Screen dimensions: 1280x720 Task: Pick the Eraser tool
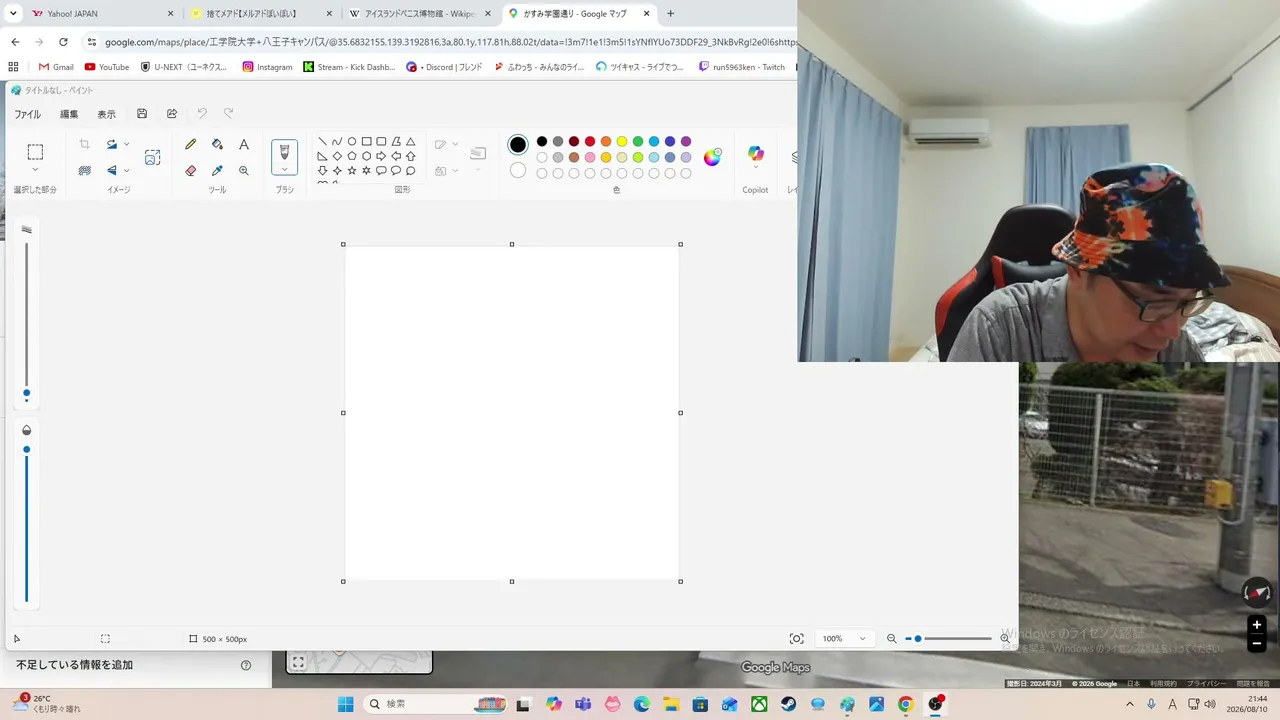pyautogui.click(x=190, y=171)
